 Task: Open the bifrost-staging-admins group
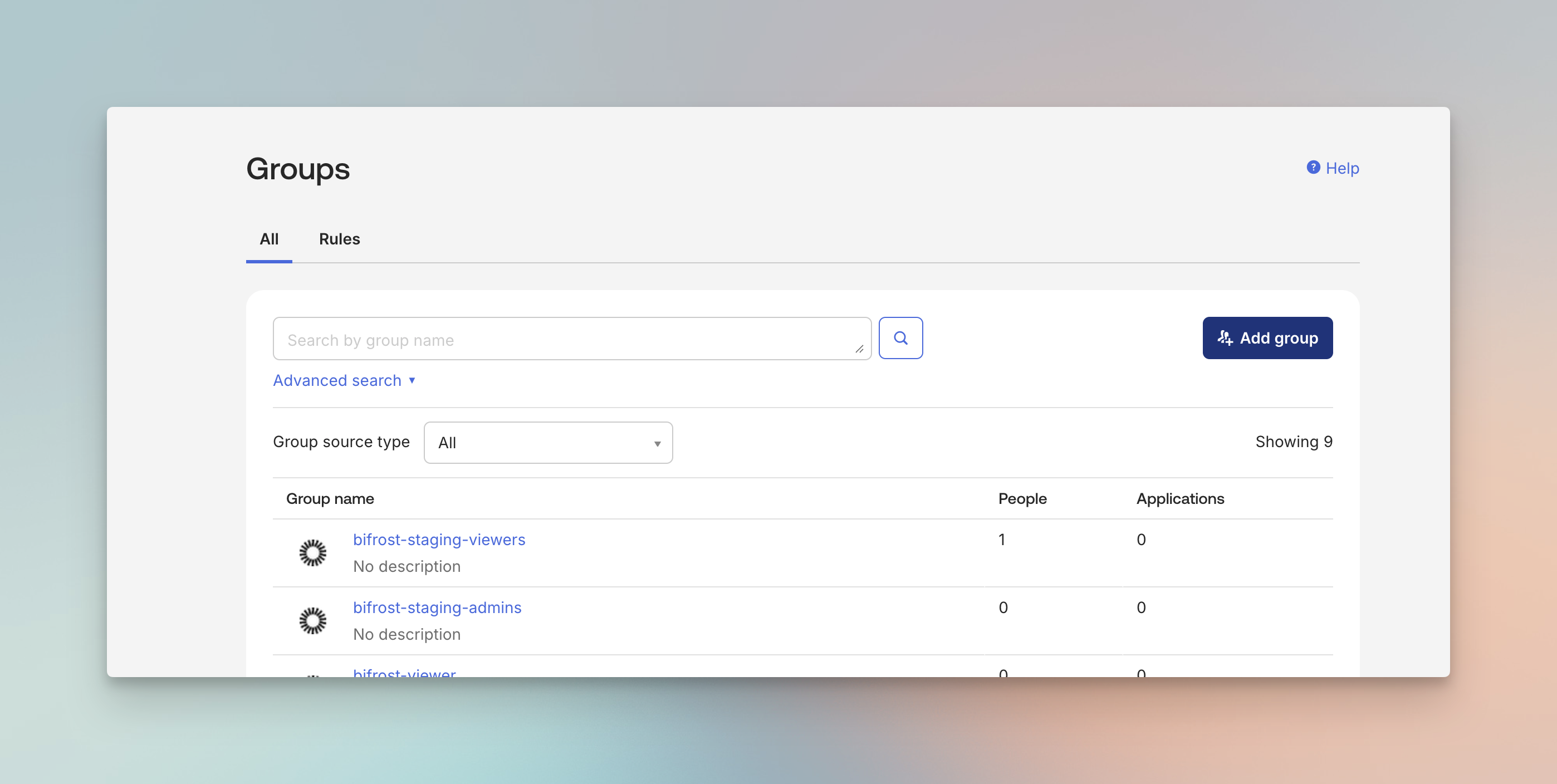coord(437,607)
